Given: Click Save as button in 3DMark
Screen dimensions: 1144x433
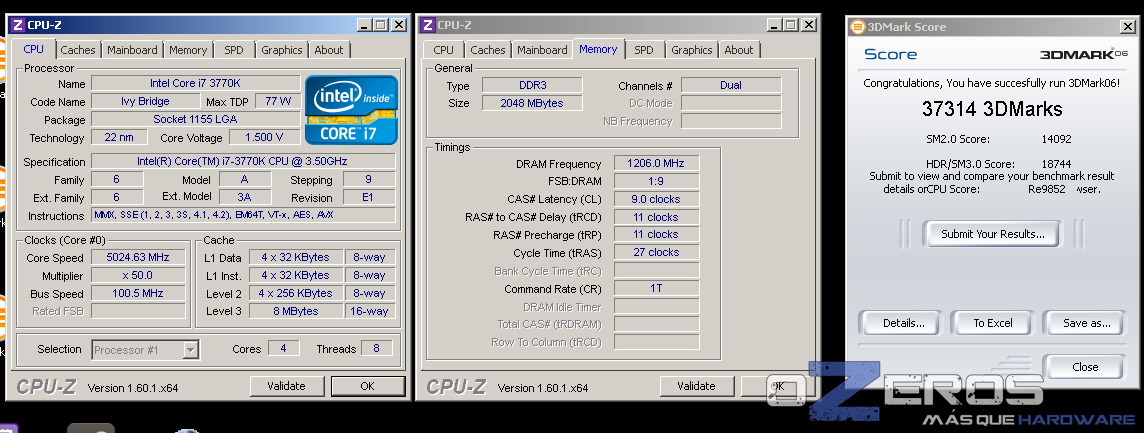Looking at the screenshot, I should coord(1086,323).
